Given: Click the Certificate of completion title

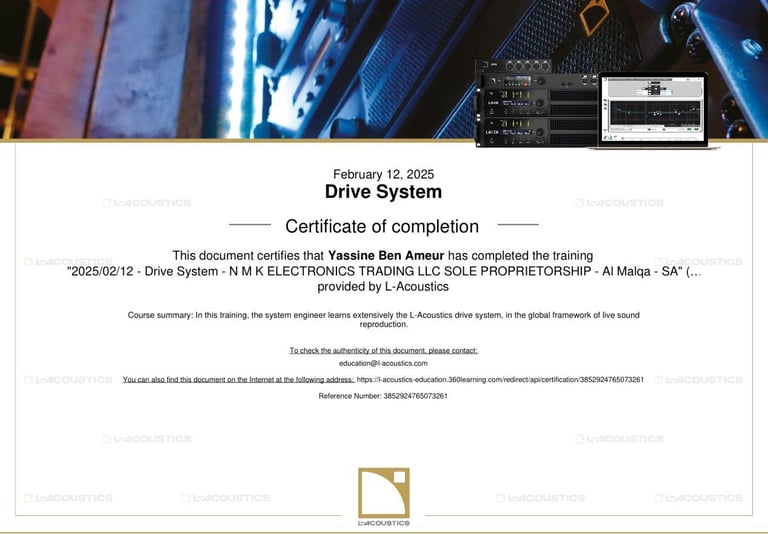Looking at the screenshot, I should (382, 226).
